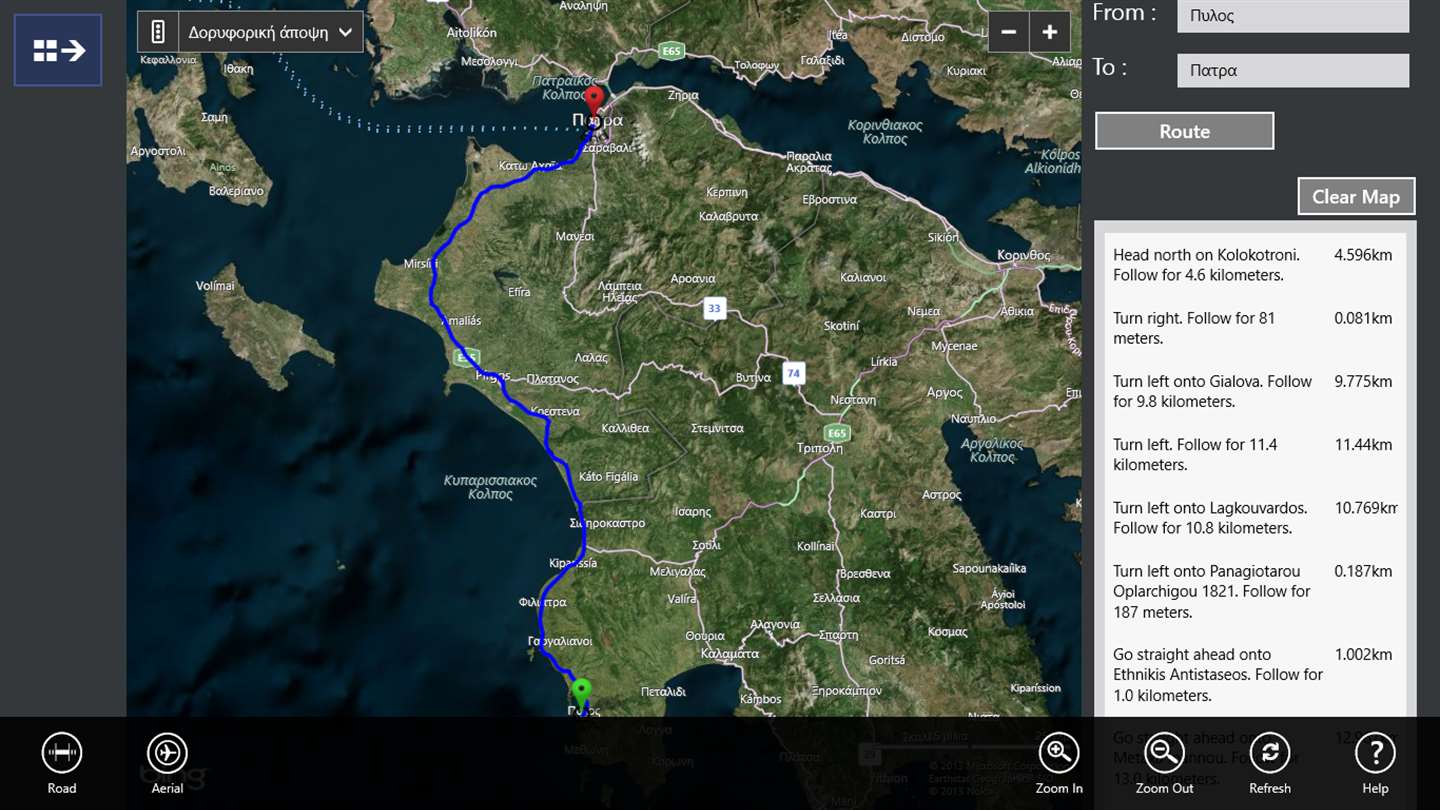Image resolution: width=1440 pixels, height=810 pixels.
Task: Click the Κορινθος city label on map
Action: click(x=1024, y=256)
